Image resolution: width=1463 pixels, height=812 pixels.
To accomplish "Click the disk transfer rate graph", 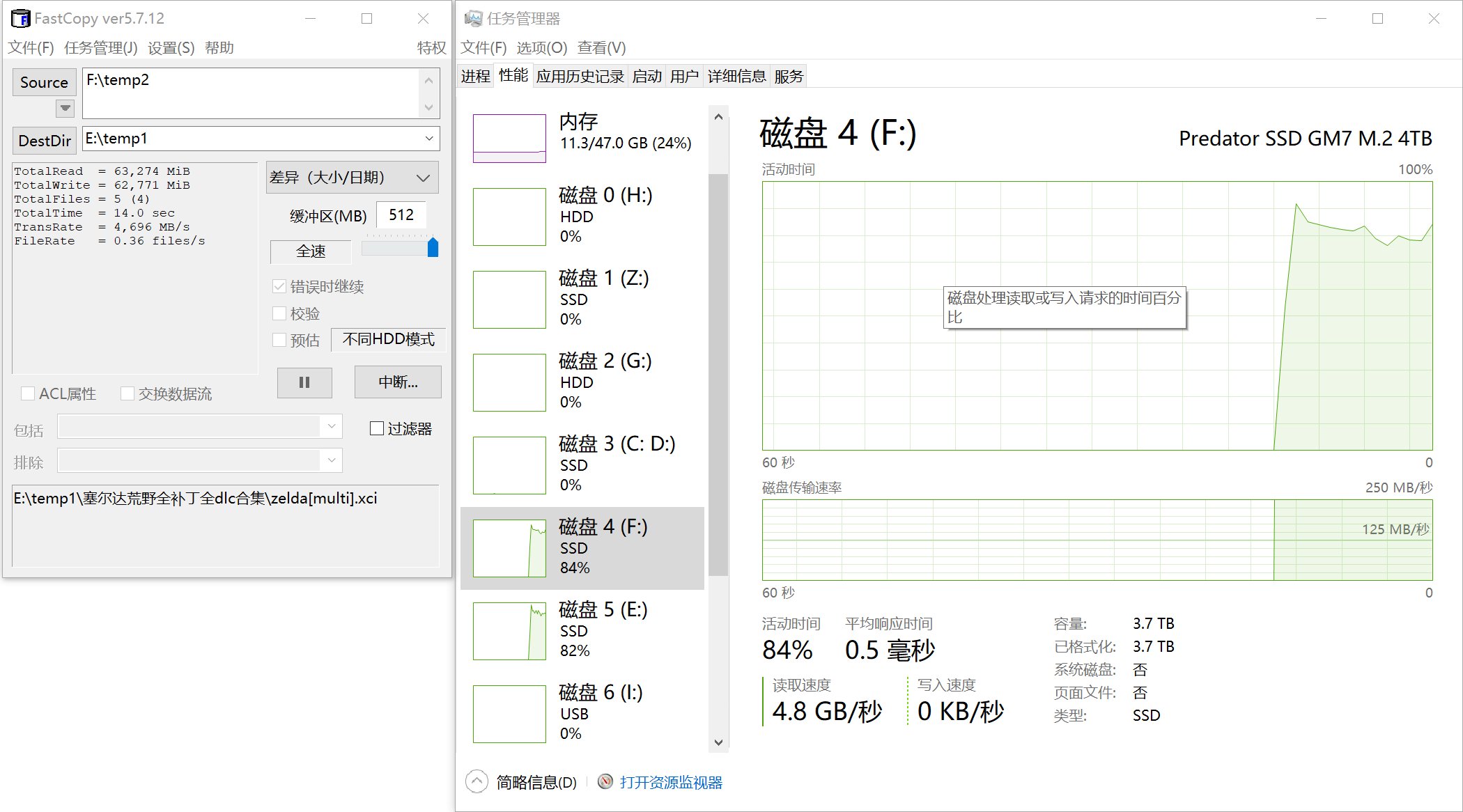I will (x=1097, y=540).
